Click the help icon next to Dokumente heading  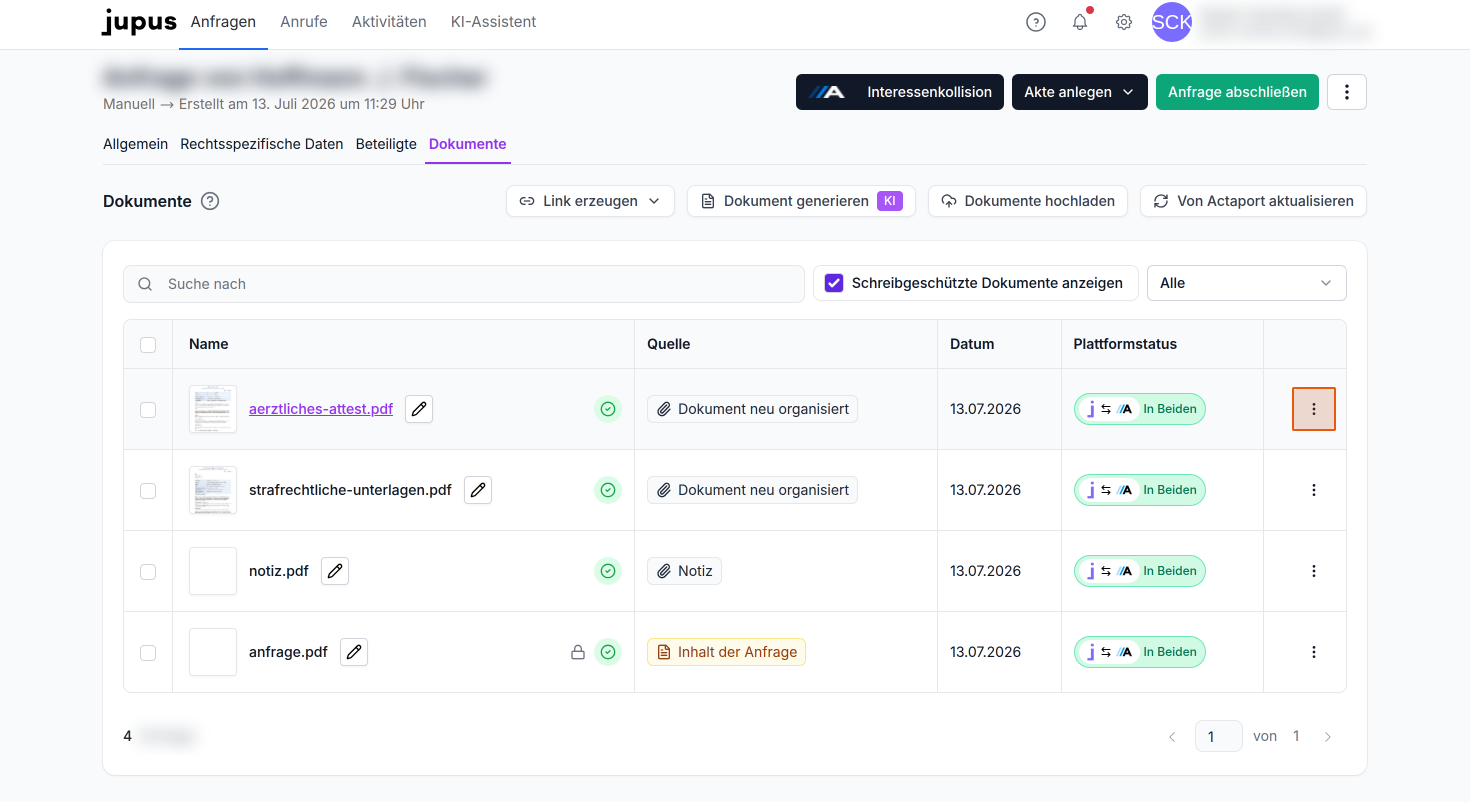coord(210,201)
